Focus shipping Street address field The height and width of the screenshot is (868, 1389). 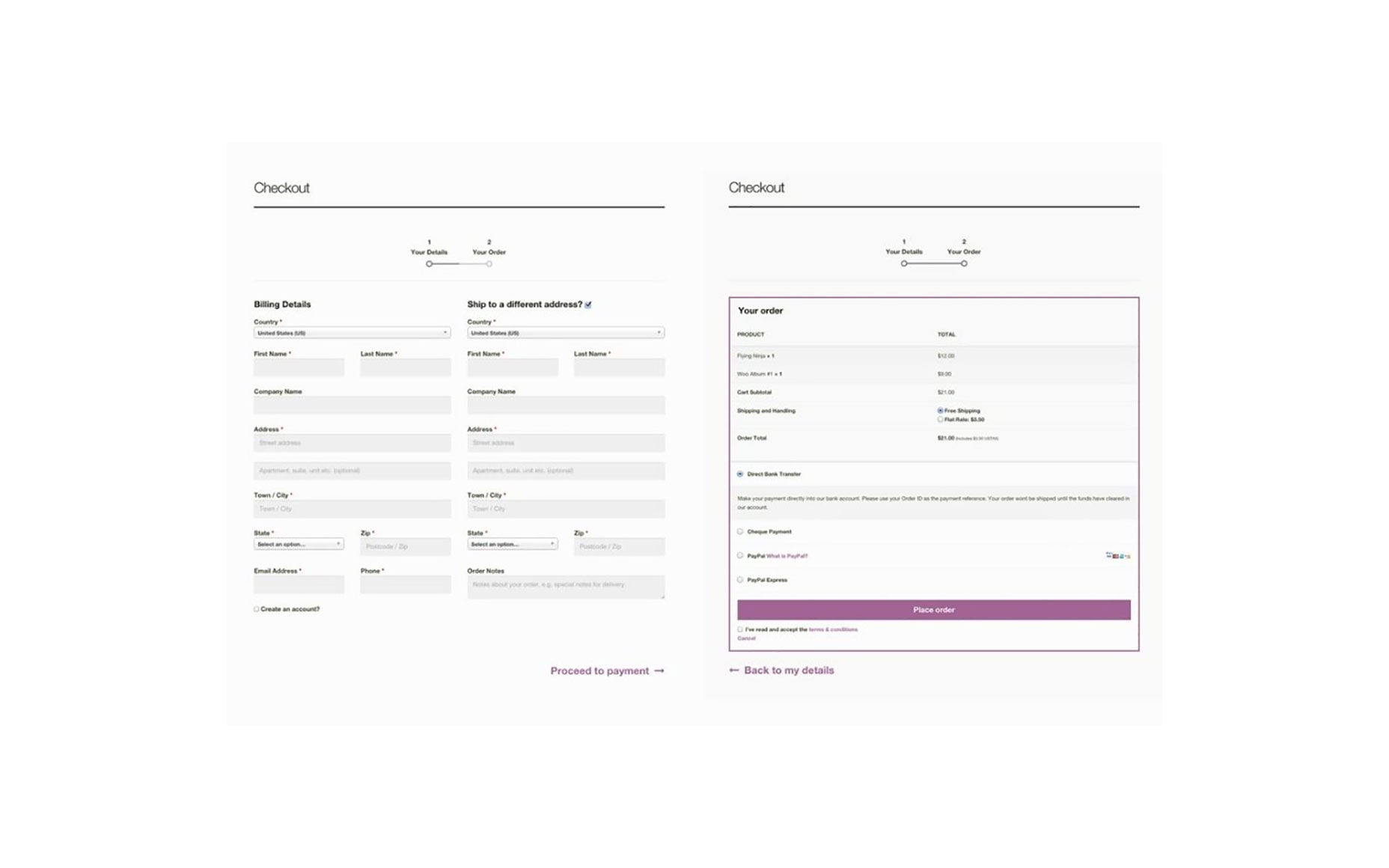[x=566, y=443]
